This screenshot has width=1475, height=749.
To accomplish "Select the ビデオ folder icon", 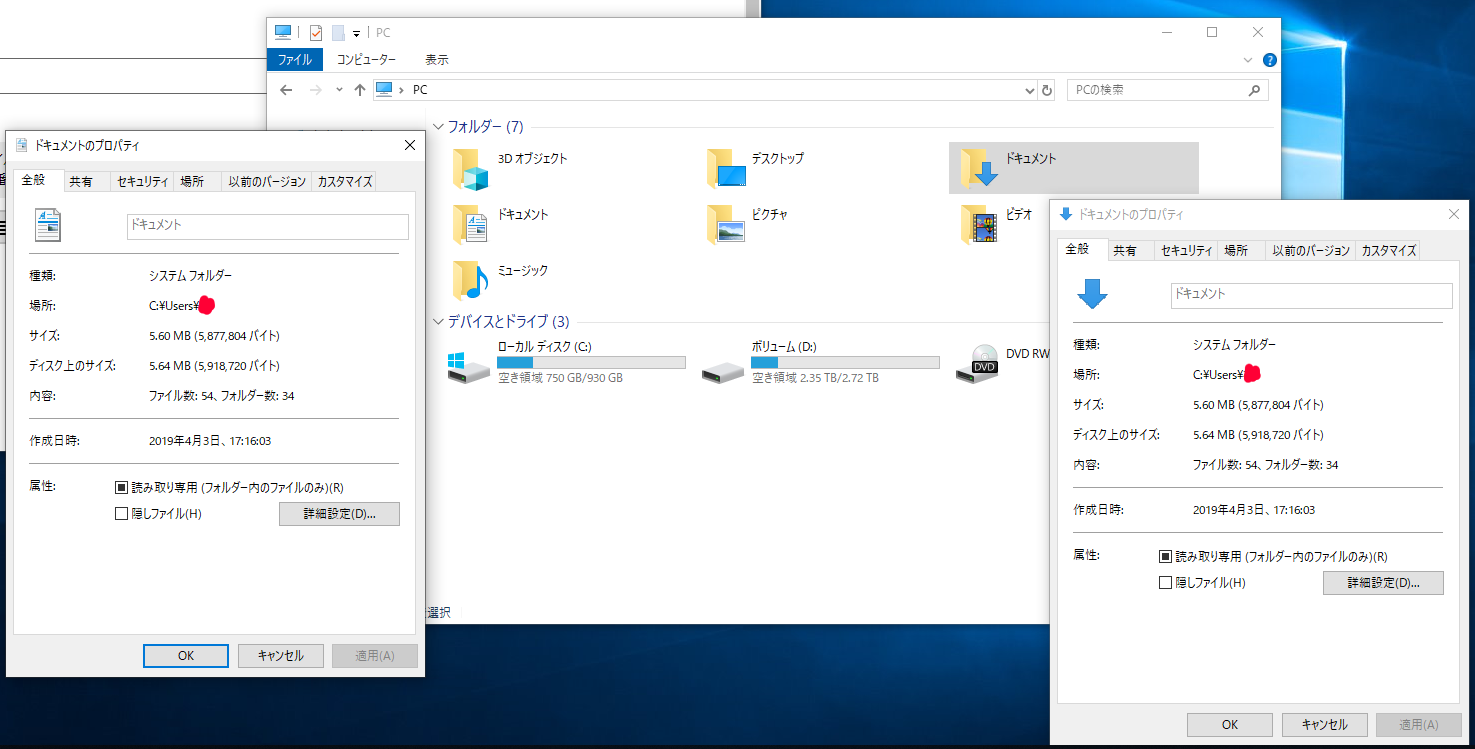I will [979, 225].
